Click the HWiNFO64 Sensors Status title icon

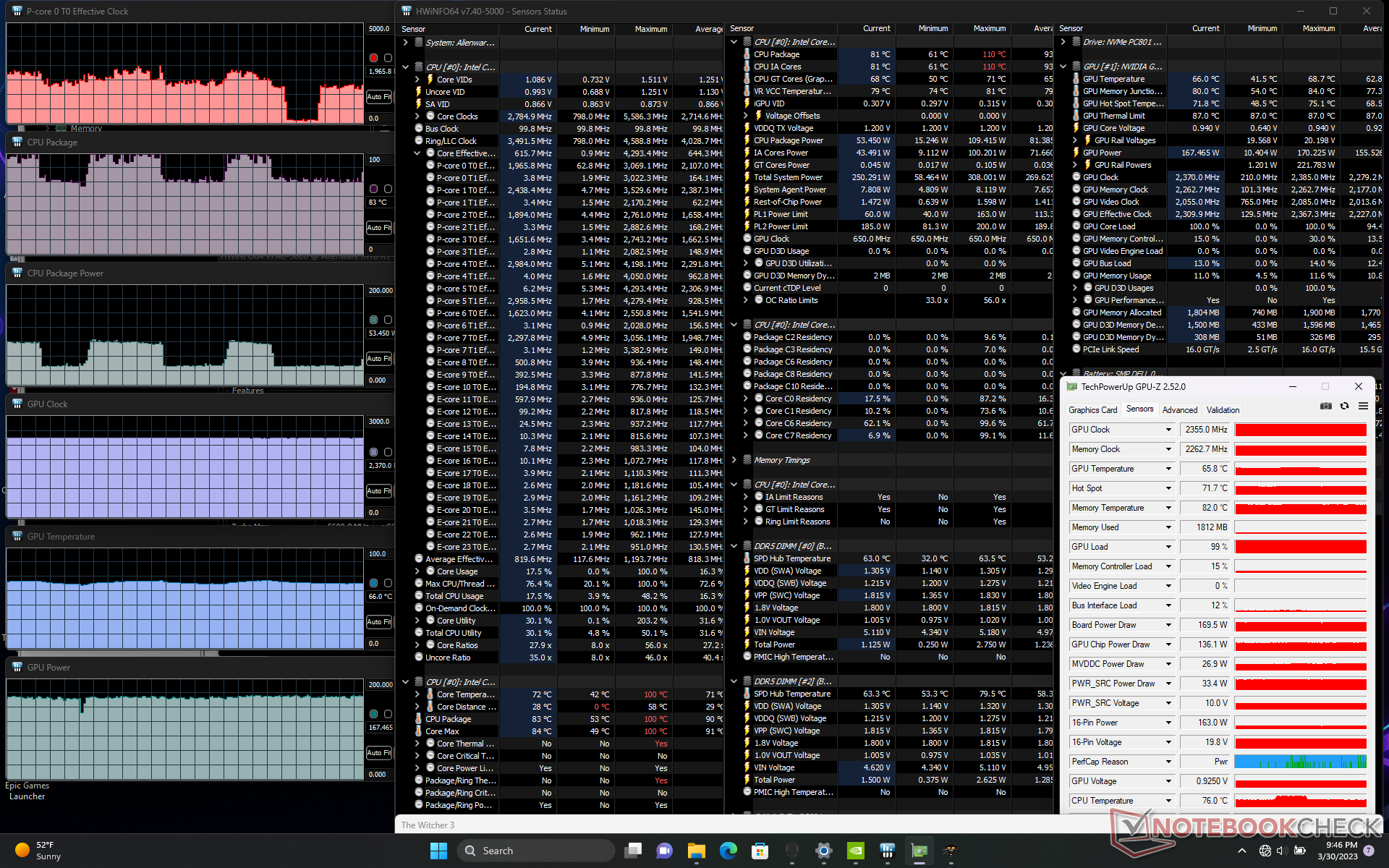tap(406, 11)
